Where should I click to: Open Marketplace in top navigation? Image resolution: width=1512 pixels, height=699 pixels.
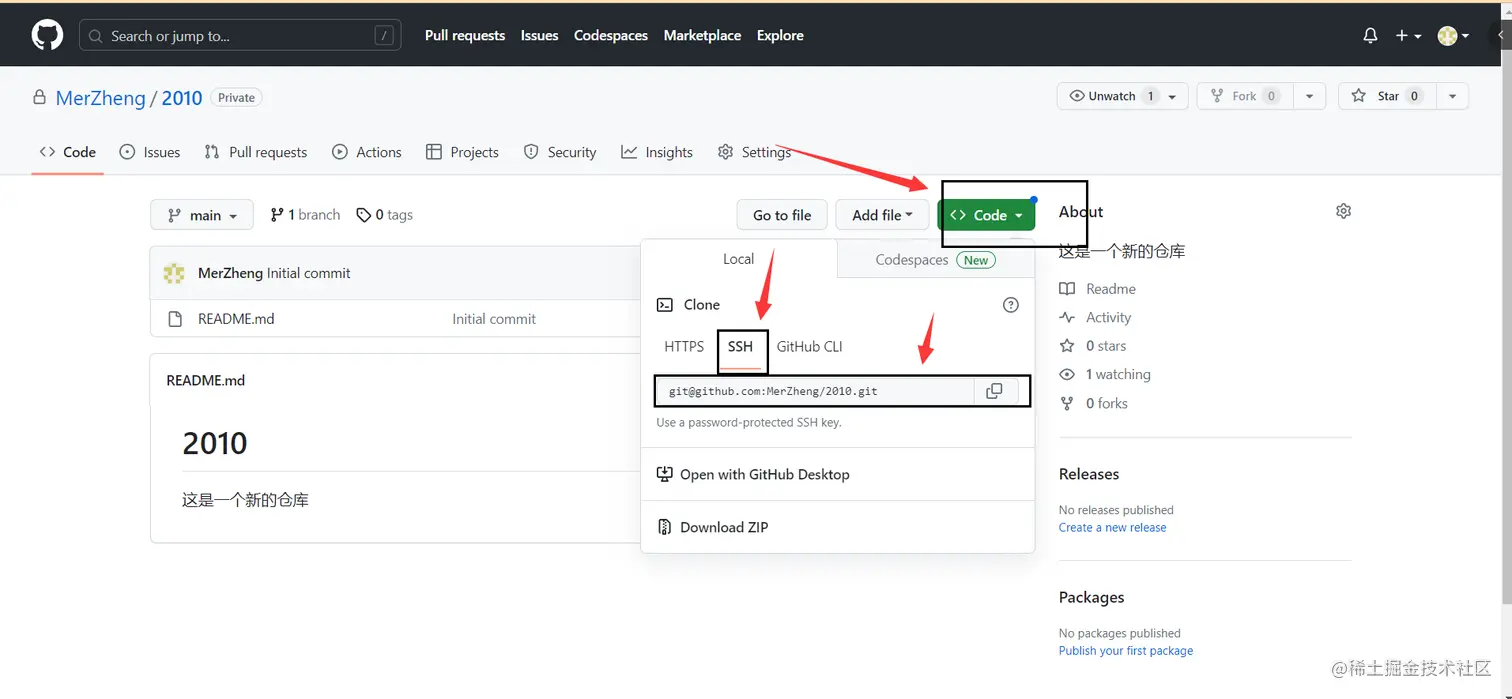click(x=702, y=35)
